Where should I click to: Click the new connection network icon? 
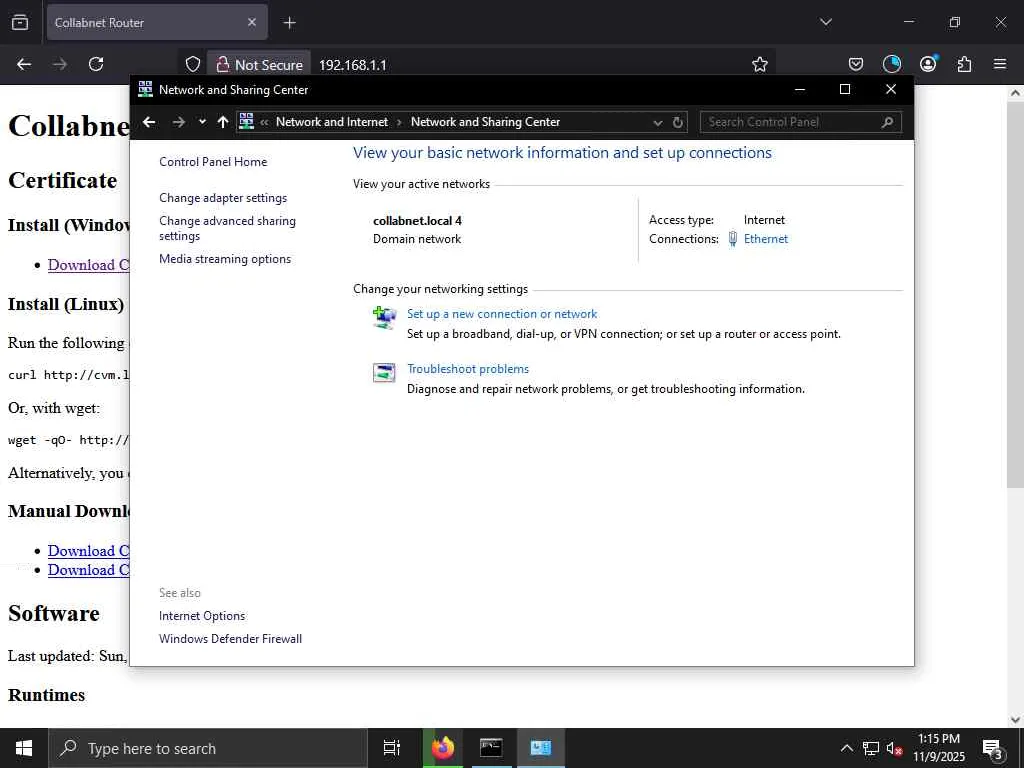(x=384, y=317)
